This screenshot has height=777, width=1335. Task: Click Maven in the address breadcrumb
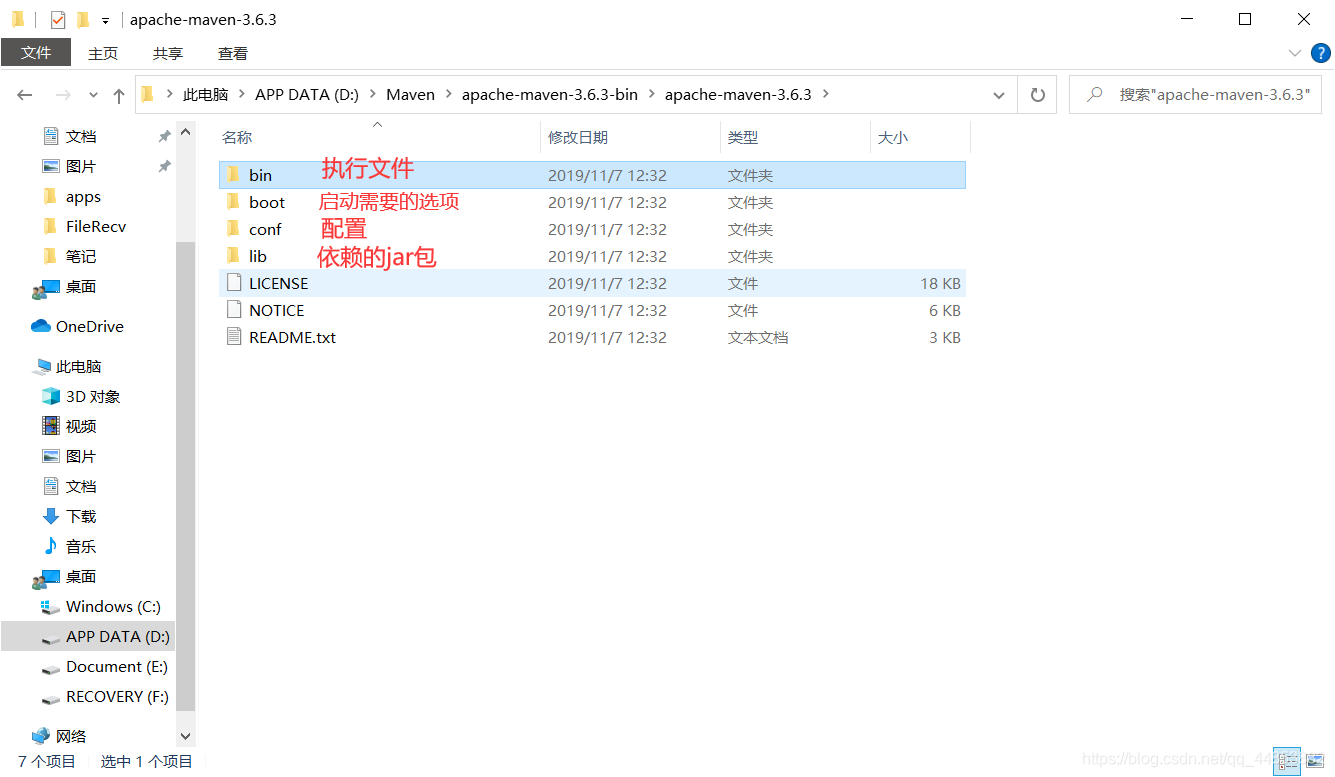point(411,94)
